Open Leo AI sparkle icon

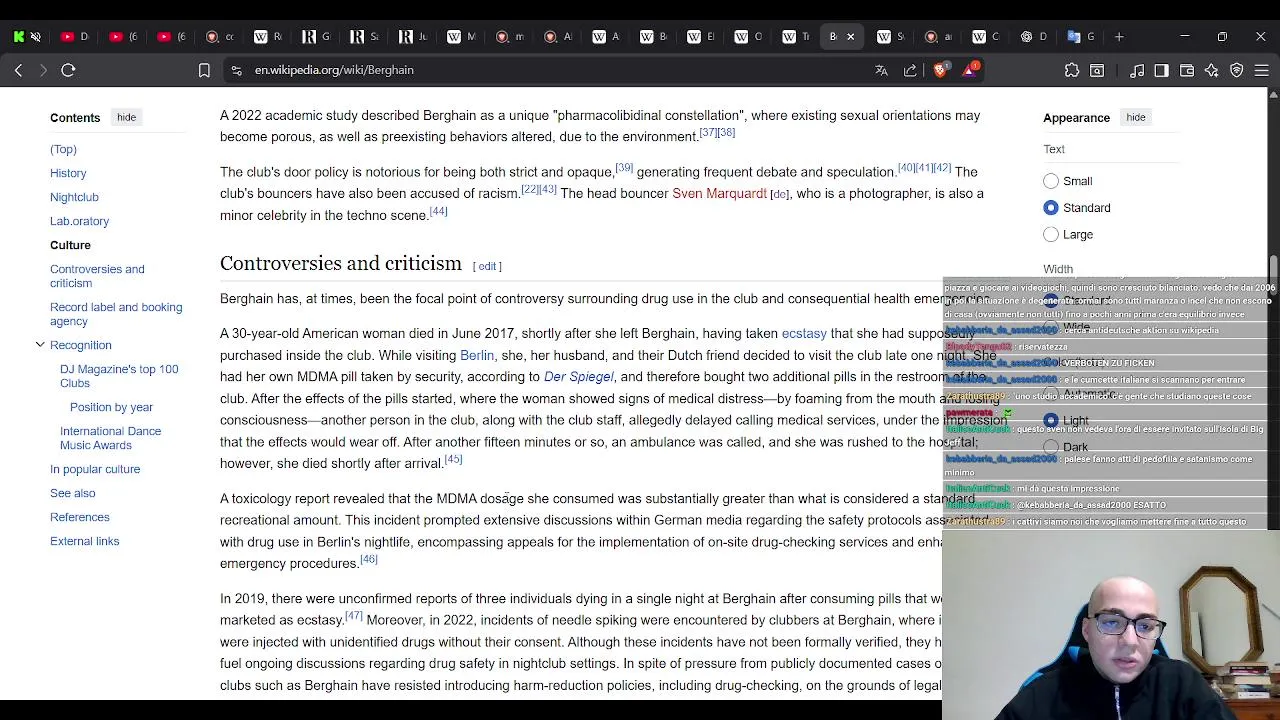(1212, 70)
